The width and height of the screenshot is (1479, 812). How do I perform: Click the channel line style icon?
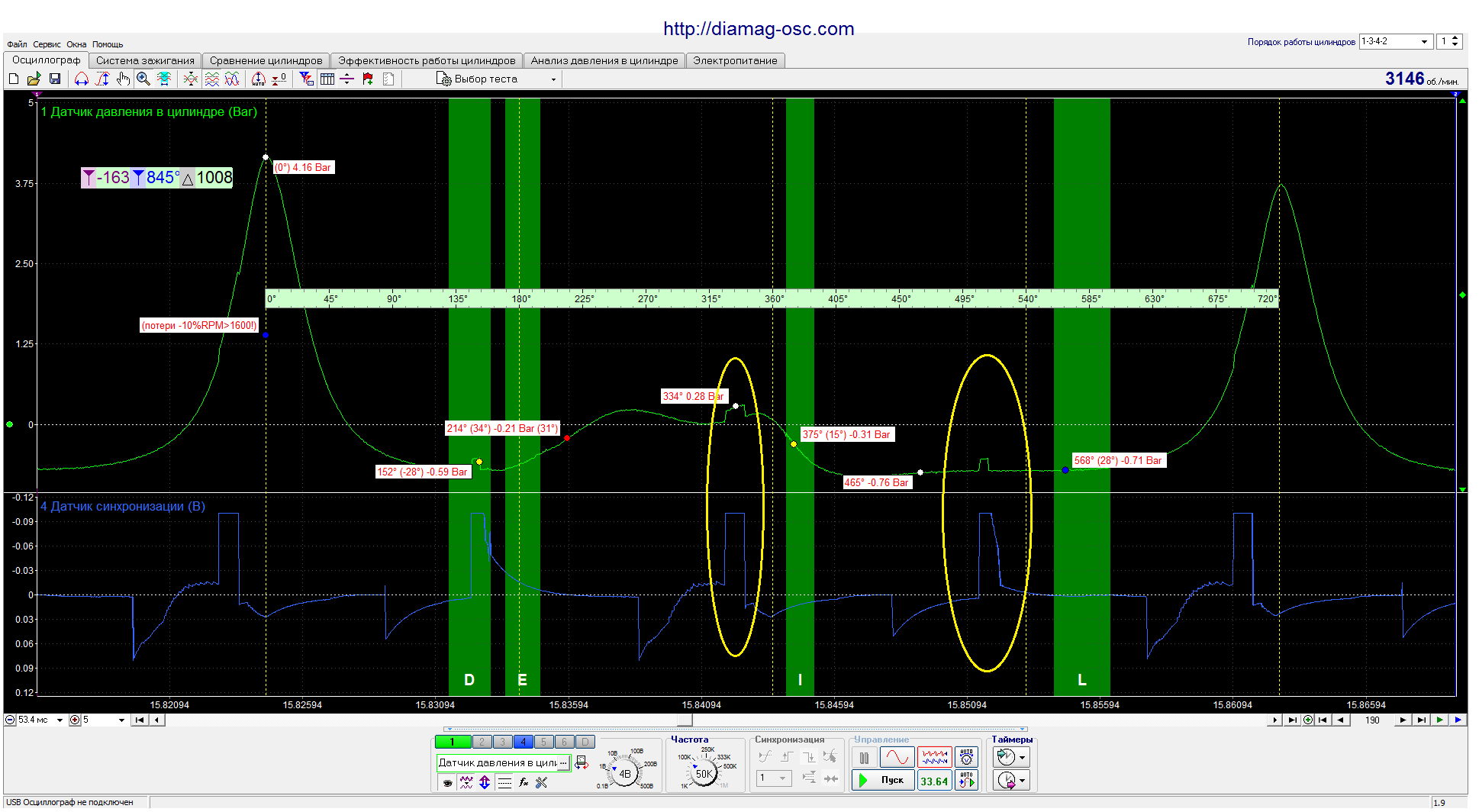point(504,782)
